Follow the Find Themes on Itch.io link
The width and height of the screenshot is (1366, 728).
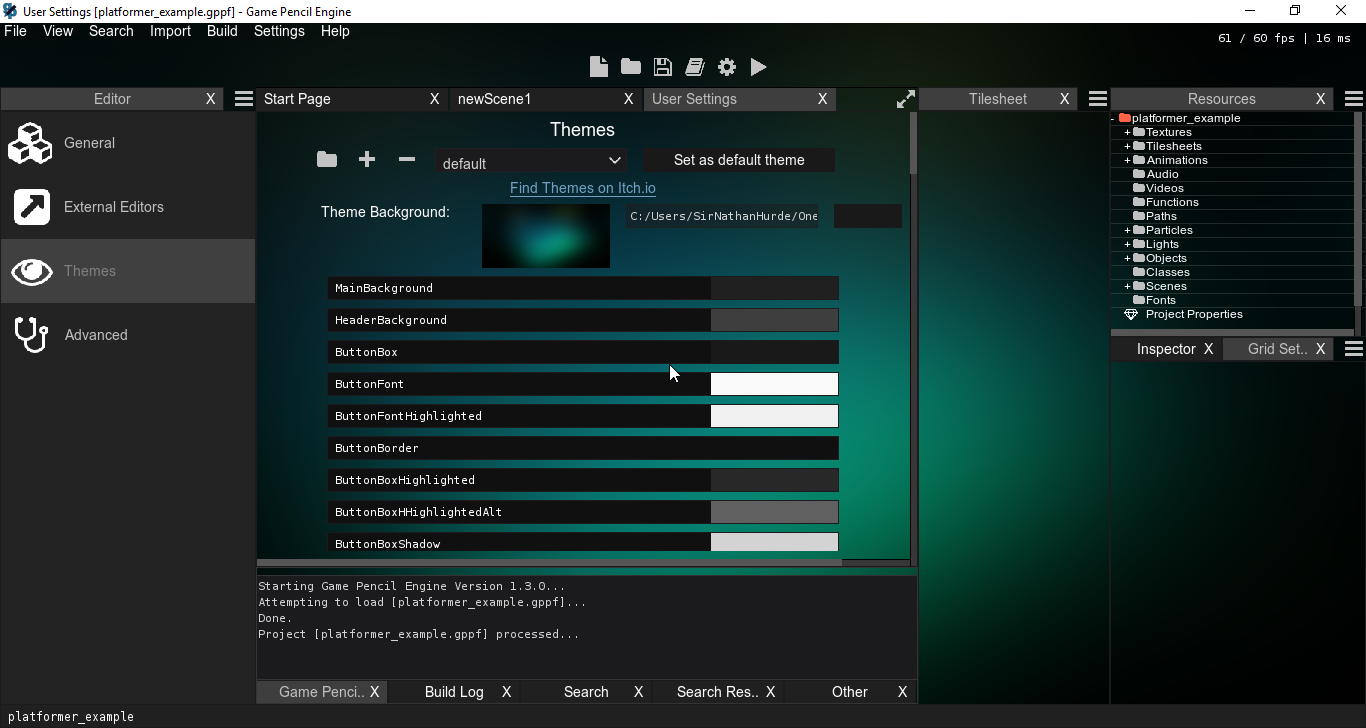(583, 188)
